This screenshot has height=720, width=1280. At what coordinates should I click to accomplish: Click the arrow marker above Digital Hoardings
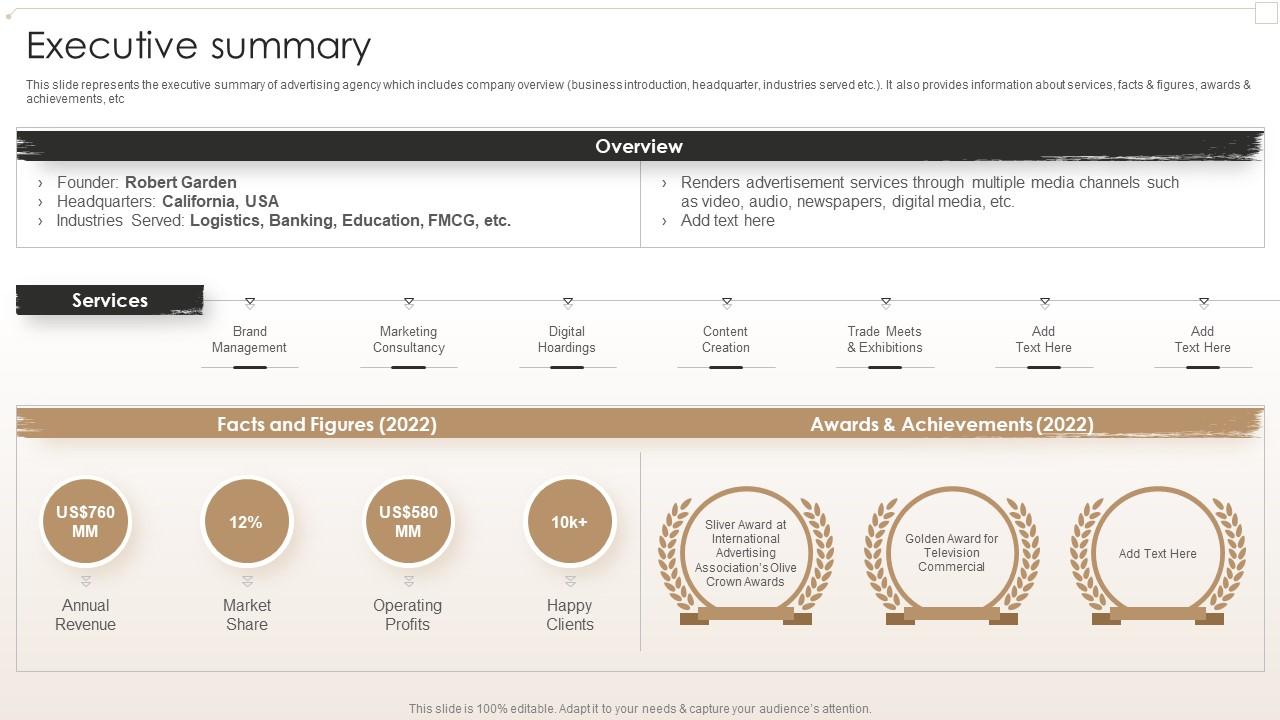pos(568,303)
